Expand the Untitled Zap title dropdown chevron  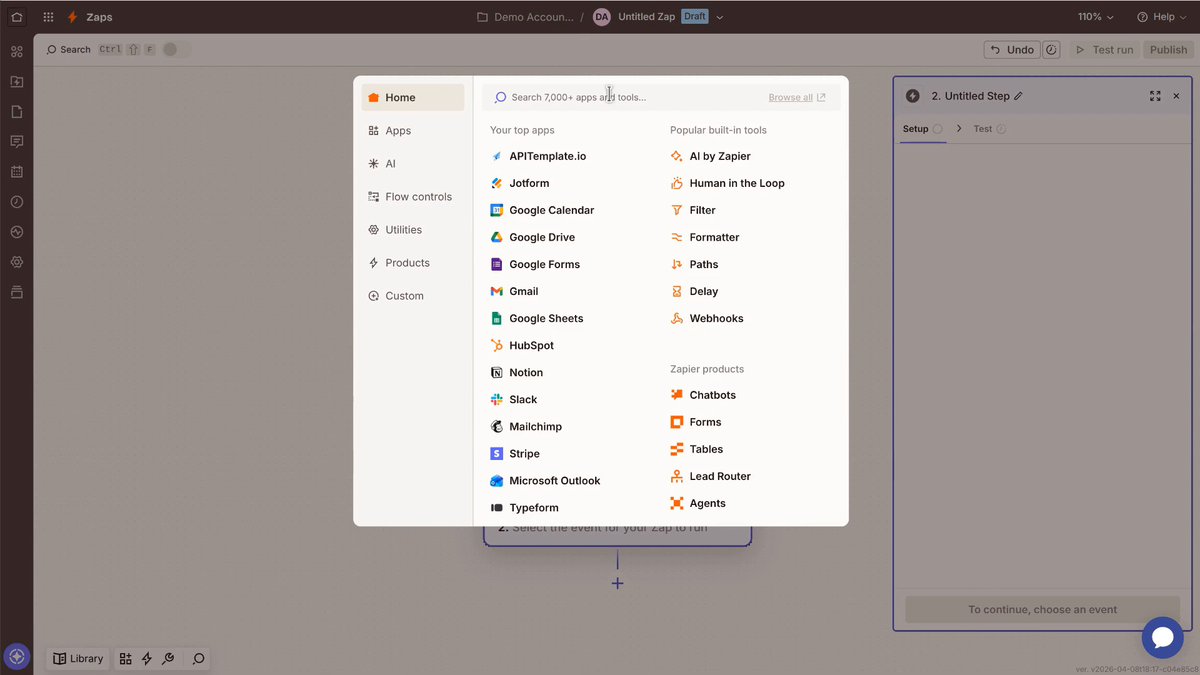coord(719,16)
